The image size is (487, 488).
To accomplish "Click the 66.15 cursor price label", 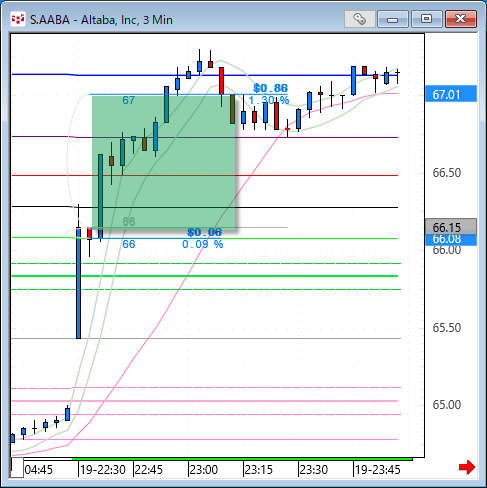I will pos(451,227).
